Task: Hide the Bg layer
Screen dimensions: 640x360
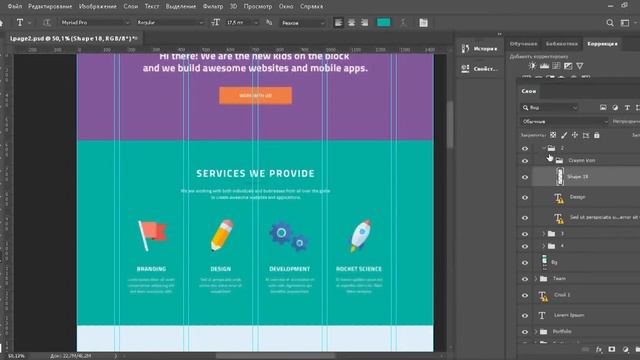Action: pyautogui.click(x=525, y=263)
